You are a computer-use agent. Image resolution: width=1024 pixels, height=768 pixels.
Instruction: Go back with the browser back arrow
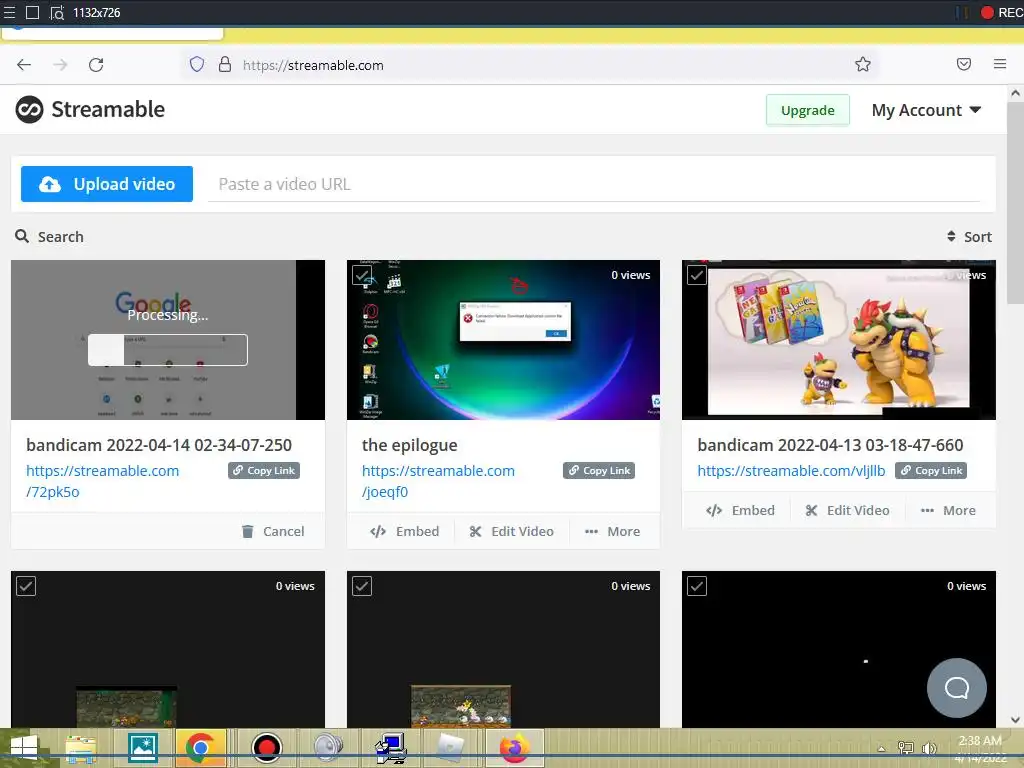24,65
